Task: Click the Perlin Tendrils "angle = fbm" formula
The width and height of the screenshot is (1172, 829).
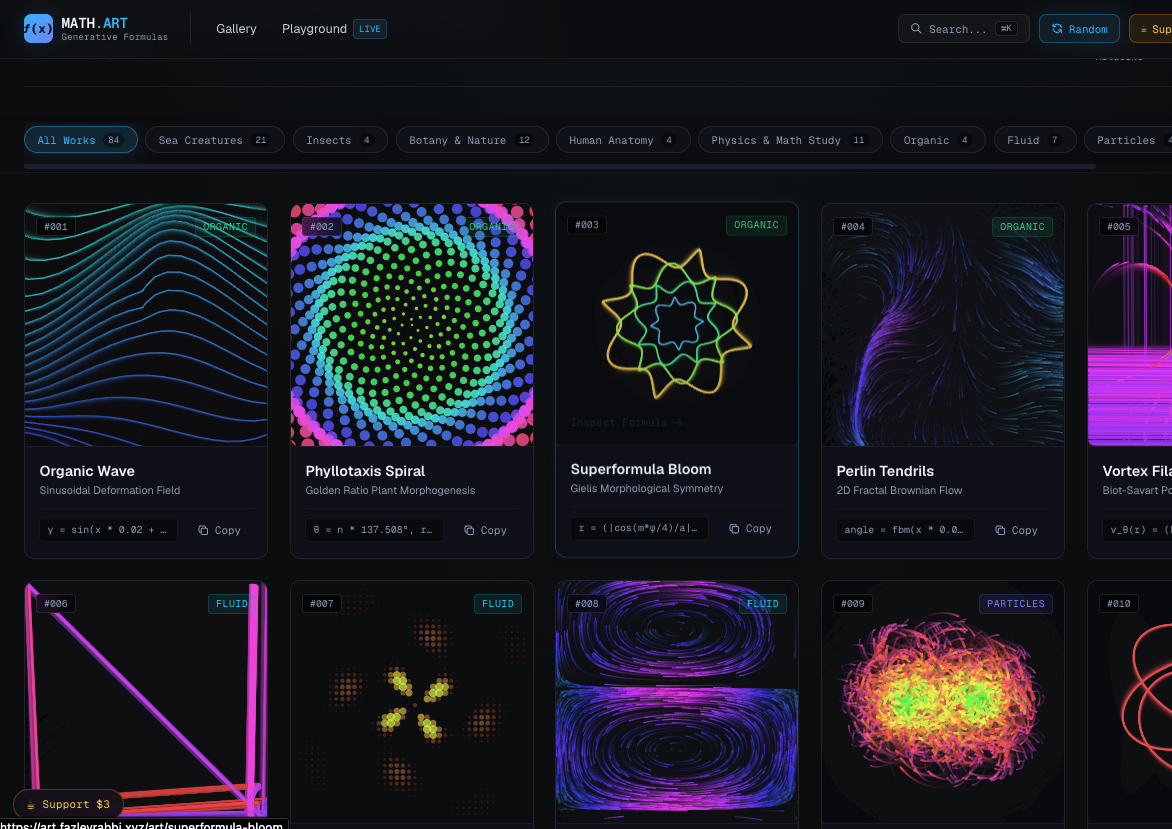Action: (905, 530)
